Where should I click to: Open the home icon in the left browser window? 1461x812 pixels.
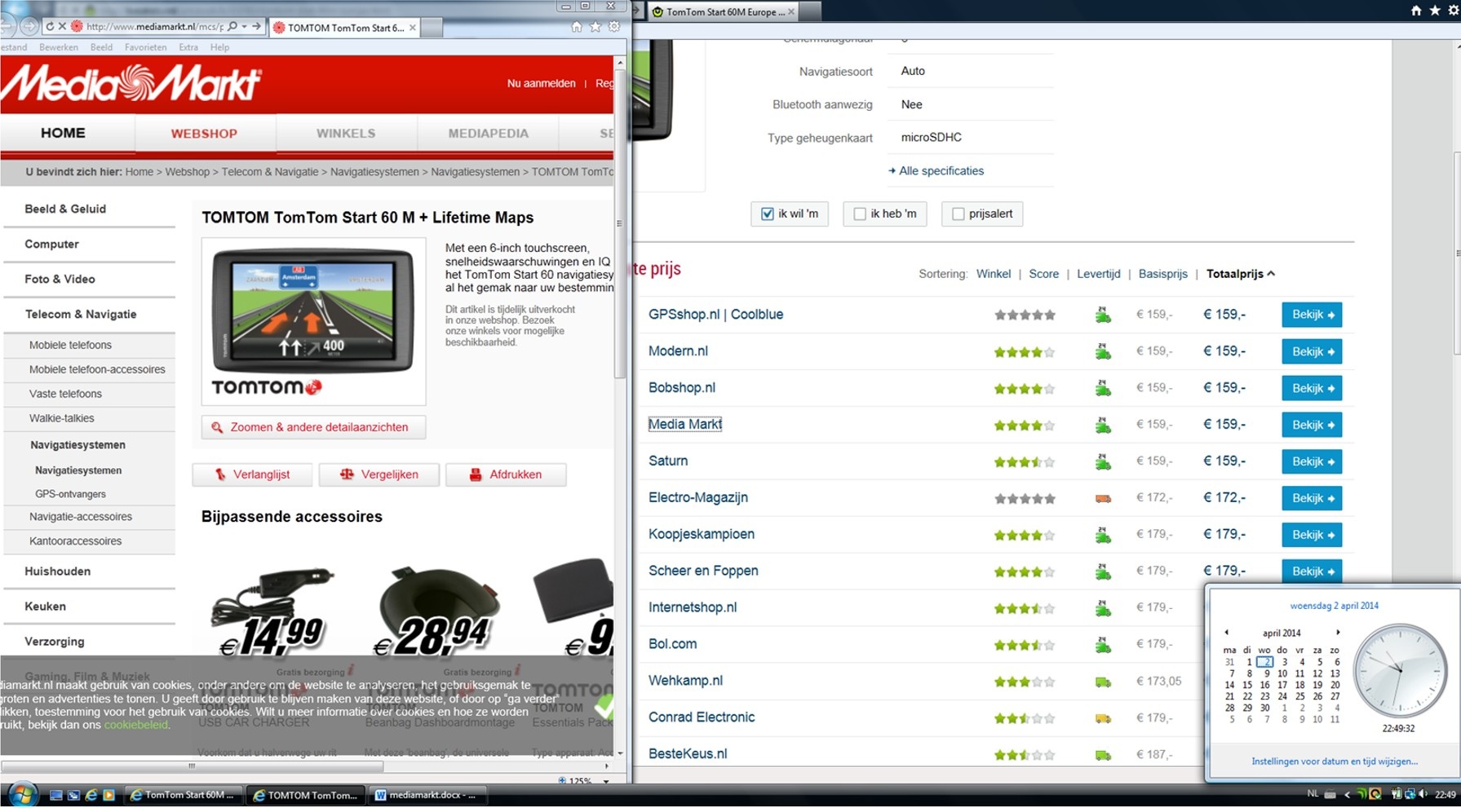coord(577,27)
